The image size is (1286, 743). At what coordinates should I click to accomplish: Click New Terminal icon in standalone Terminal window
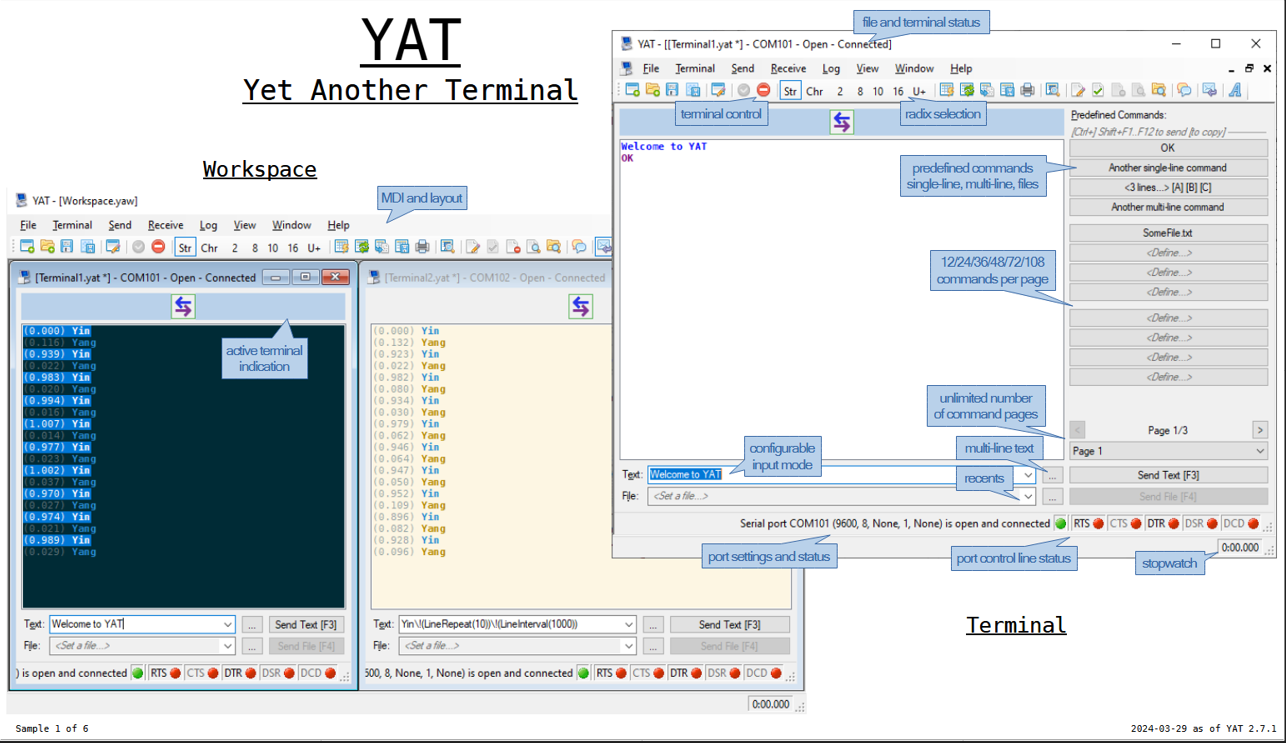tap(632, 91)
